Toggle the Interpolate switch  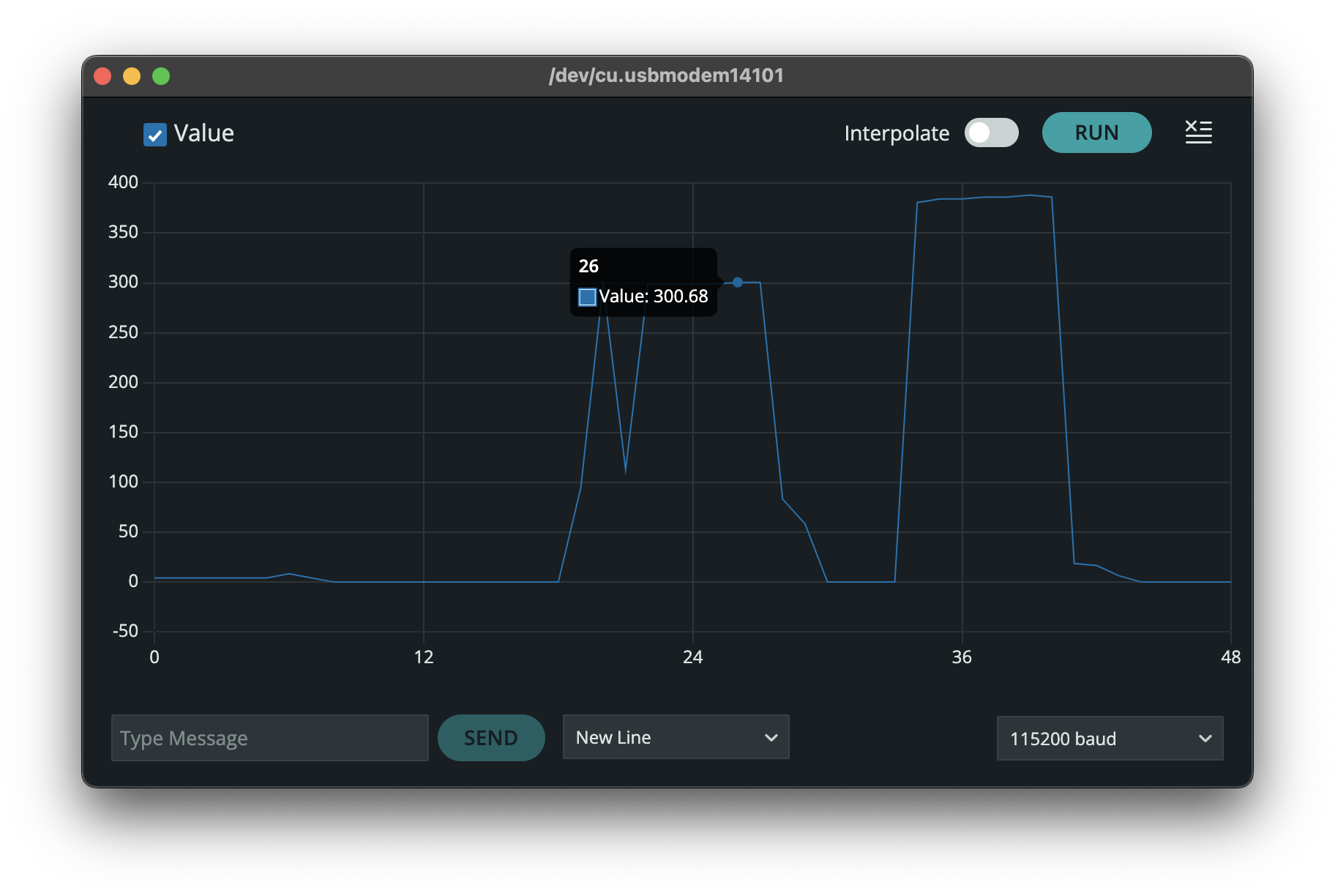pos(991,133)
